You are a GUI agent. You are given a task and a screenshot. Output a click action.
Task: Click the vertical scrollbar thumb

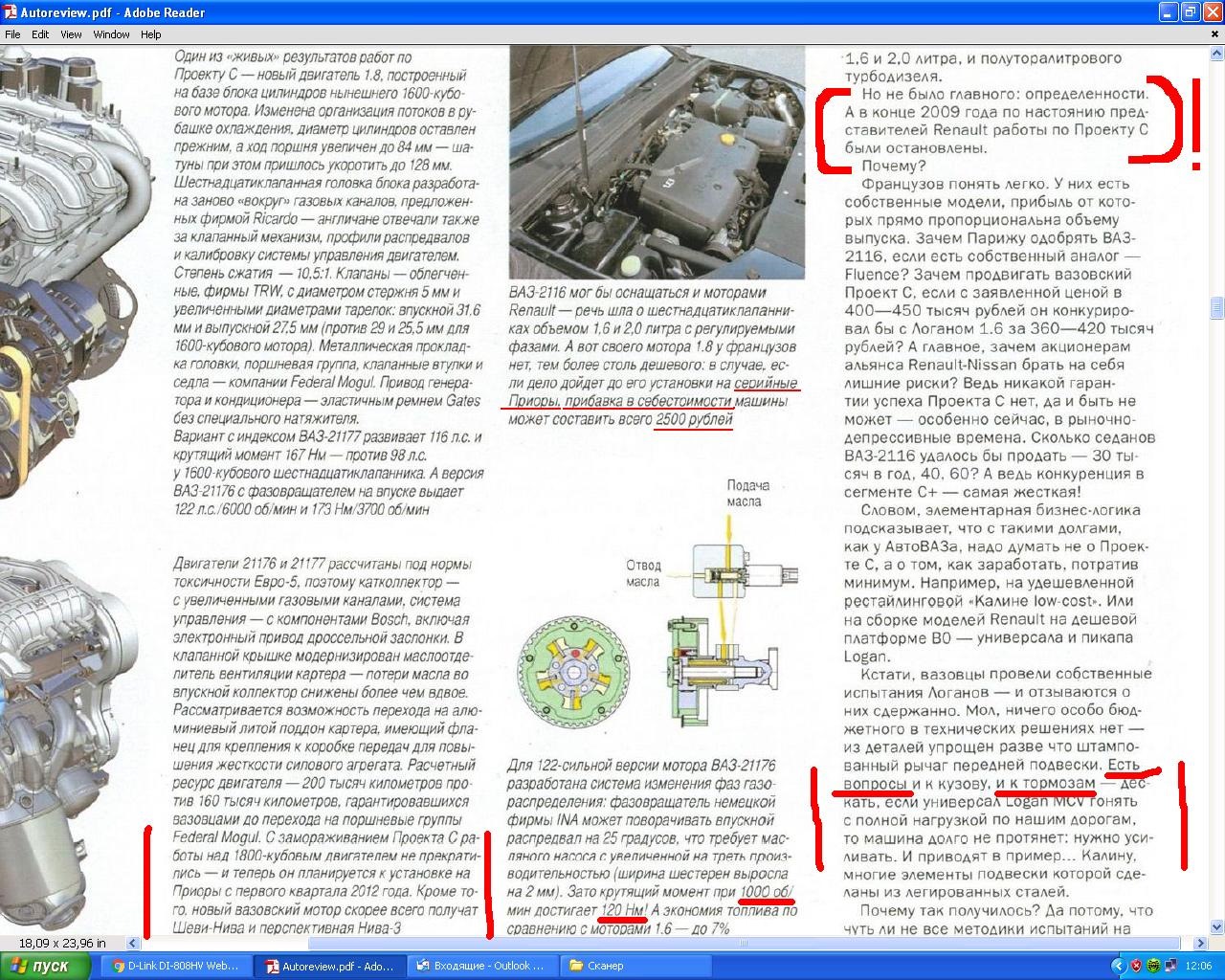1216,306
